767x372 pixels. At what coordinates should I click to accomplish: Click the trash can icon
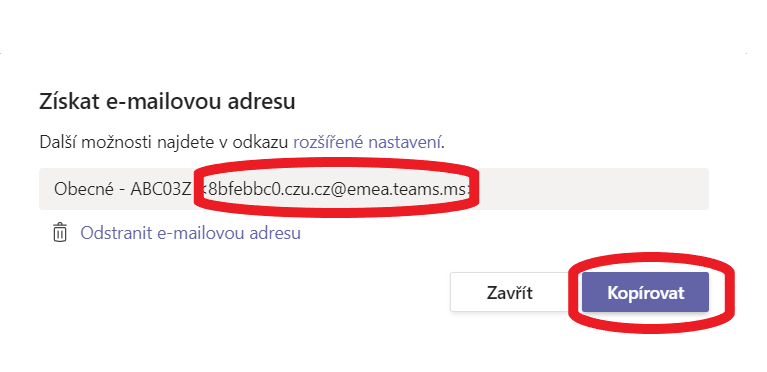(x=60, y=232)
